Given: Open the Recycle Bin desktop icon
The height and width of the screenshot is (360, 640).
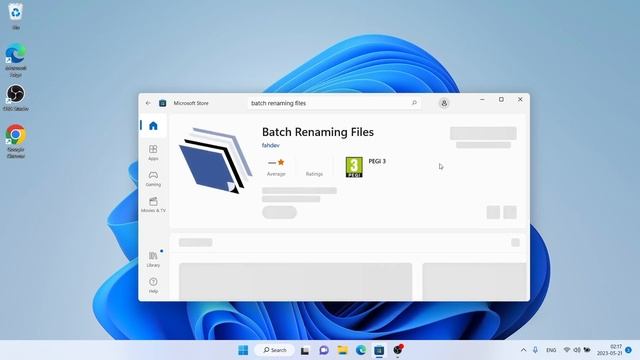Looking at the screenshot, I should 16,16.
